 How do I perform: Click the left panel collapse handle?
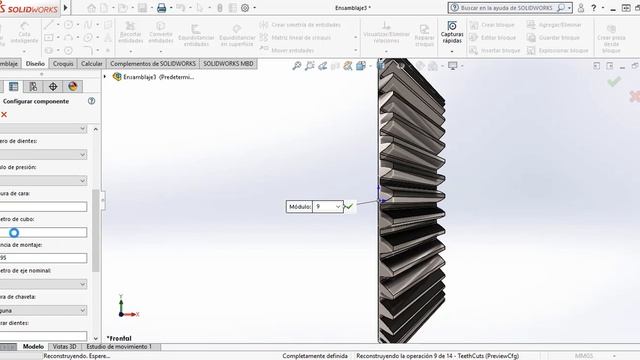103,200
